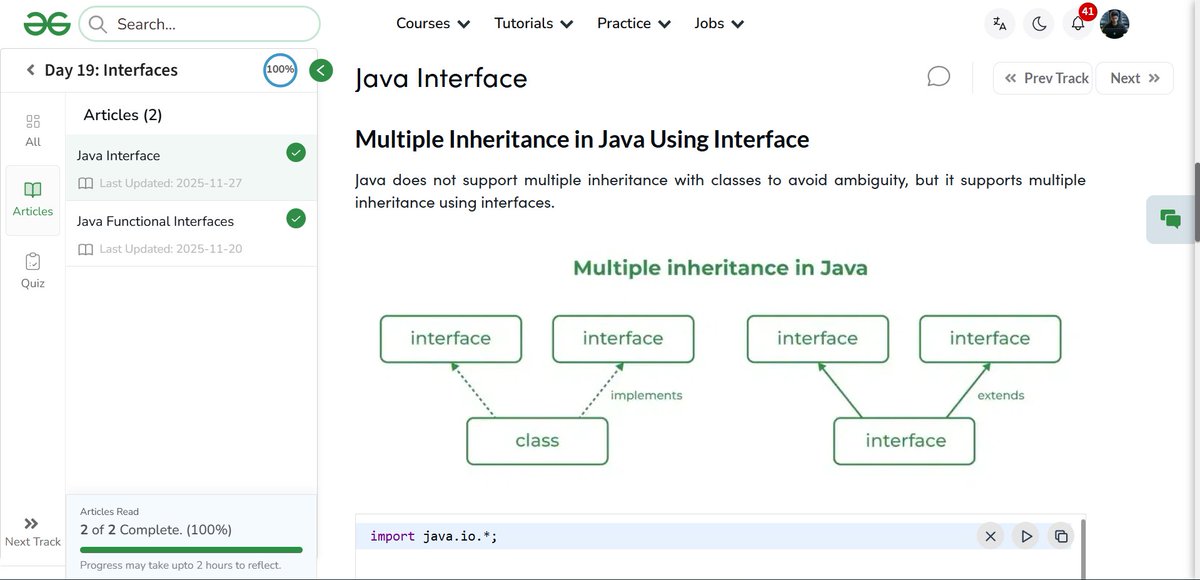
Task: Run the Java code using the play icon
Action: (x=1025, y=536)
